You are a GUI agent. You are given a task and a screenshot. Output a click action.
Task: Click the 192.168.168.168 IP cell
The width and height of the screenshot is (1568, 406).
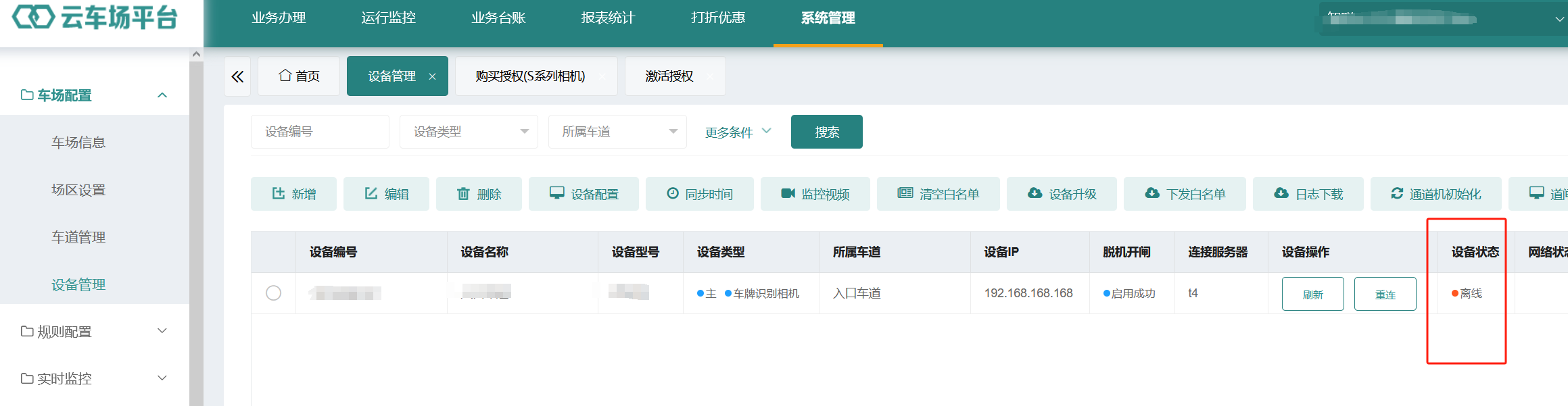coord(1028,293)
